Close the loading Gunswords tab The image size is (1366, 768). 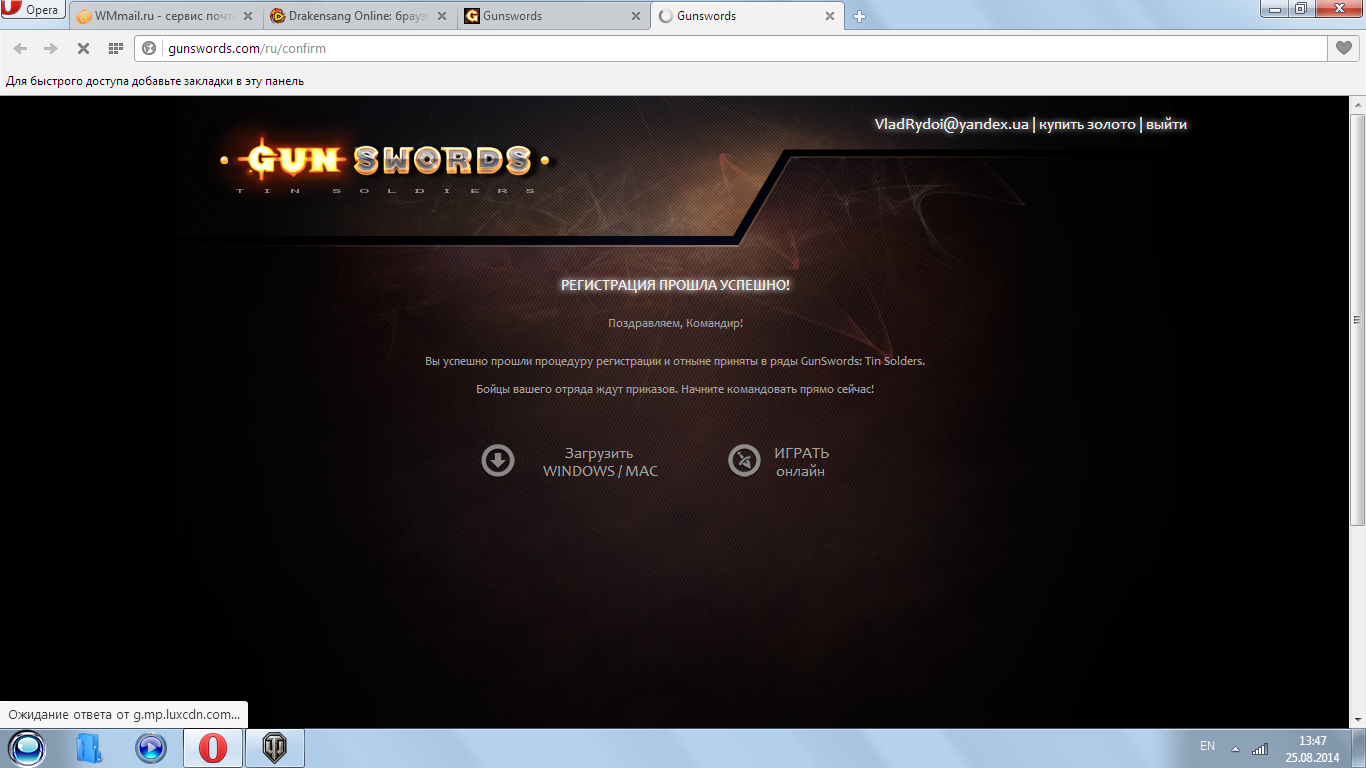[830, 16]
